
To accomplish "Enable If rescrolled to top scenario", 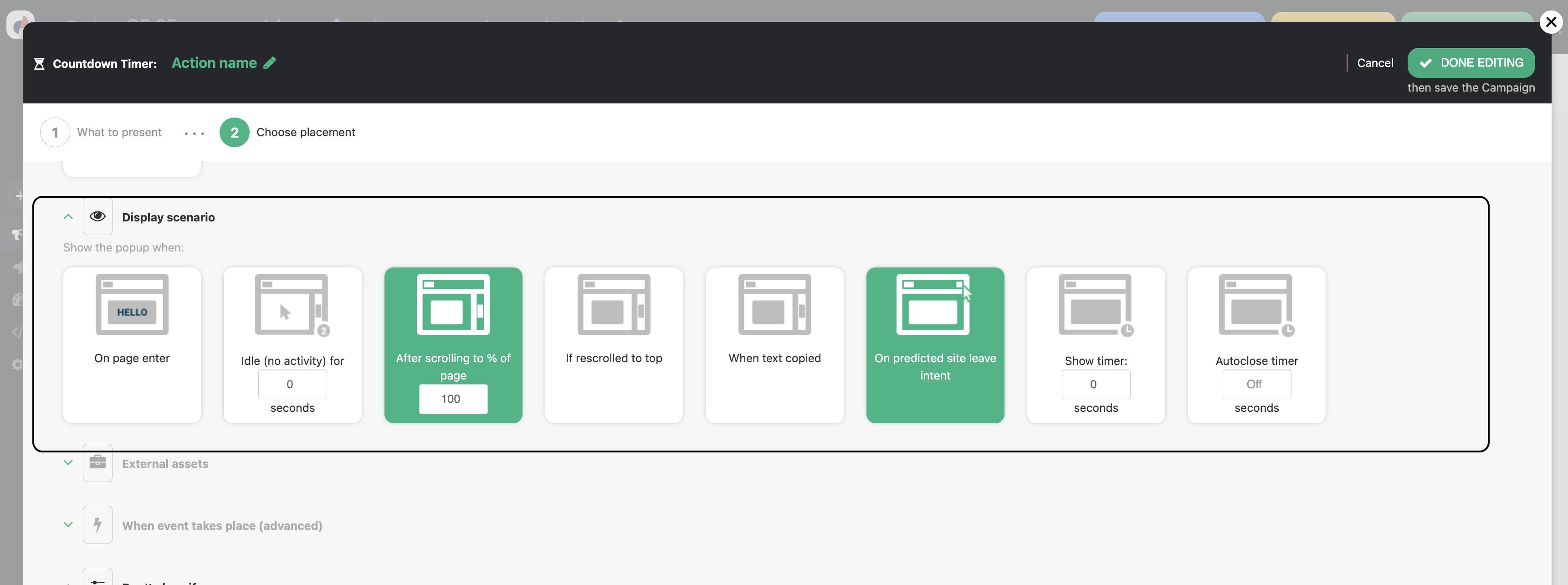I will 614,344.
